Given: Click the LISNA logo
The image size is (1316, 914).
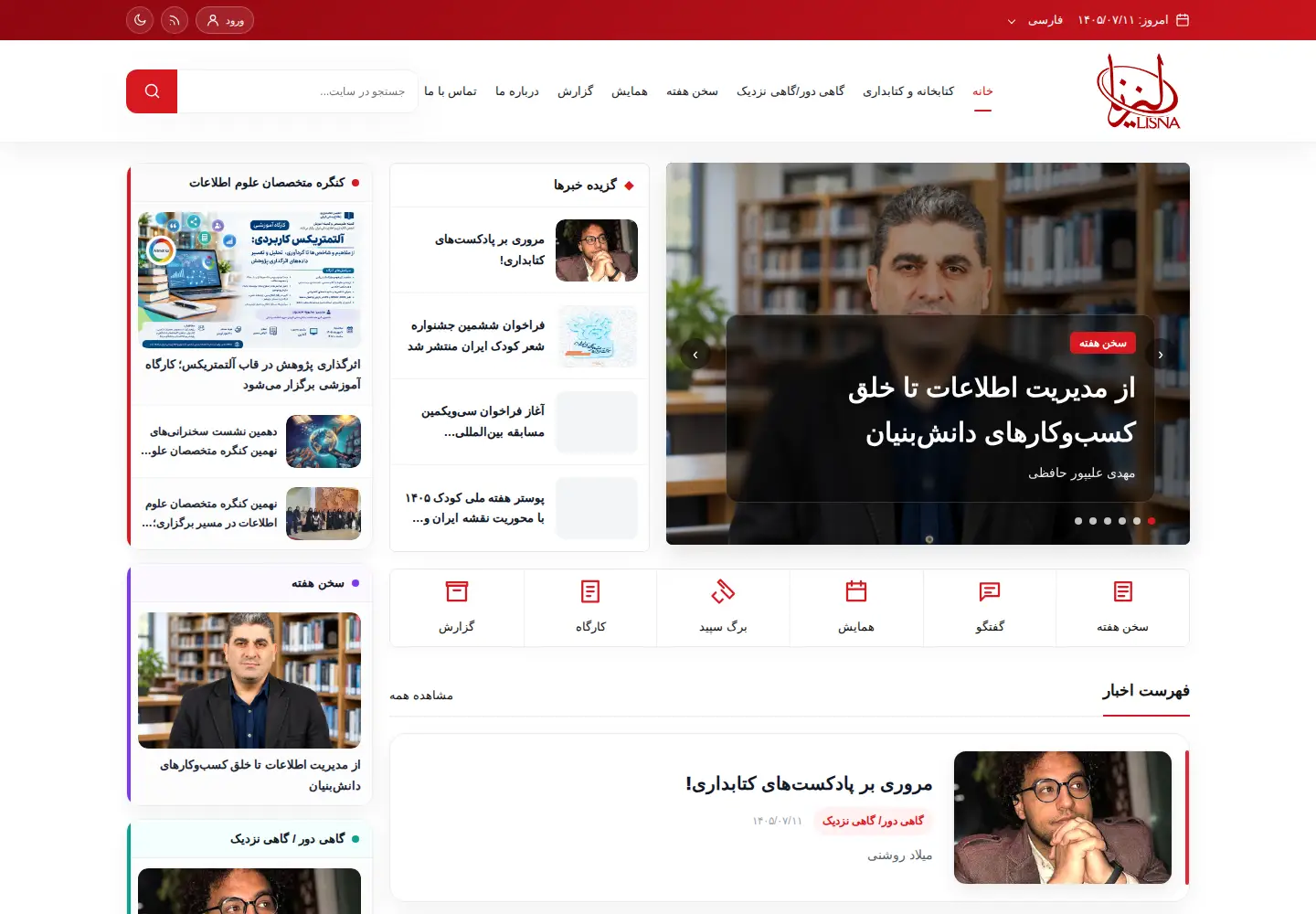Looking at the screenshot, I should pyautogui.click(x=1139, y=91).
